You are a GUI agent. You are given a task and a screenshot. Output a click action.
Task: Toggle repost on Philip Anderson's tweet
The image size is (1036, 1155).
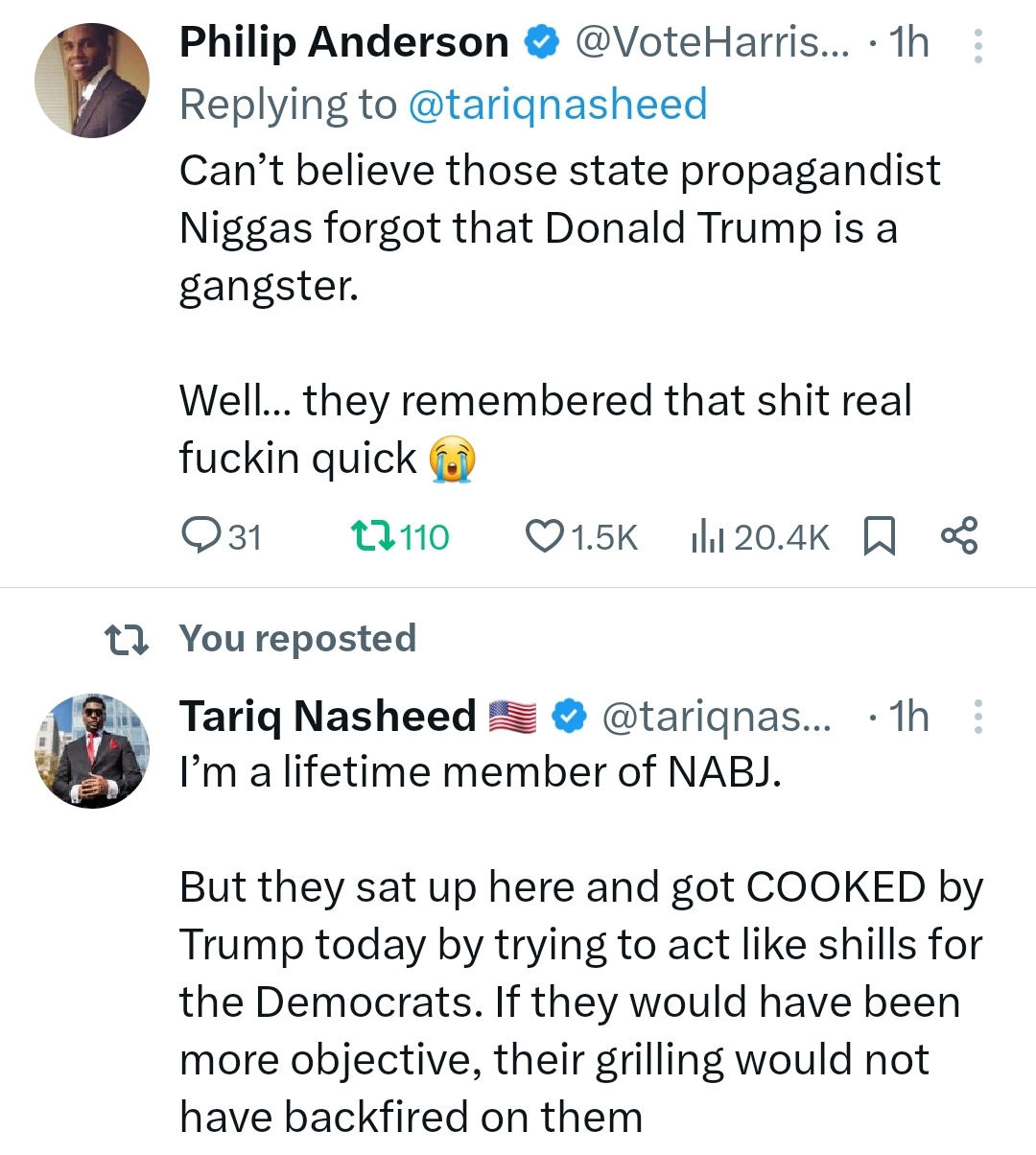pos(372,536)
